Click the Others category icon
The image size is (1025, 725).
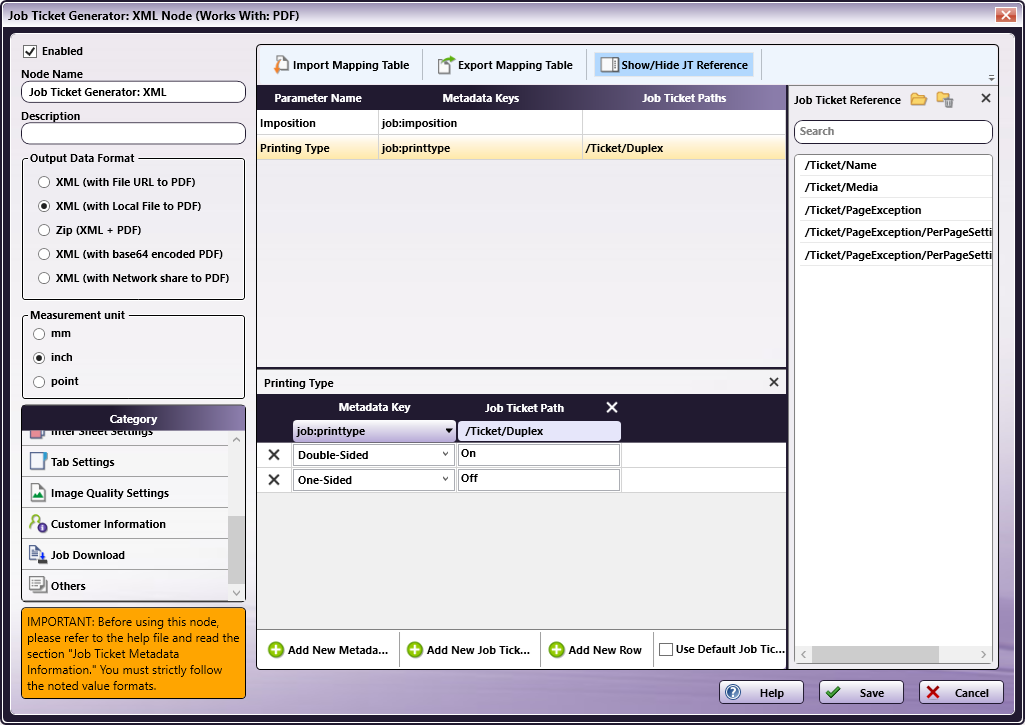(x=38, y=584)
